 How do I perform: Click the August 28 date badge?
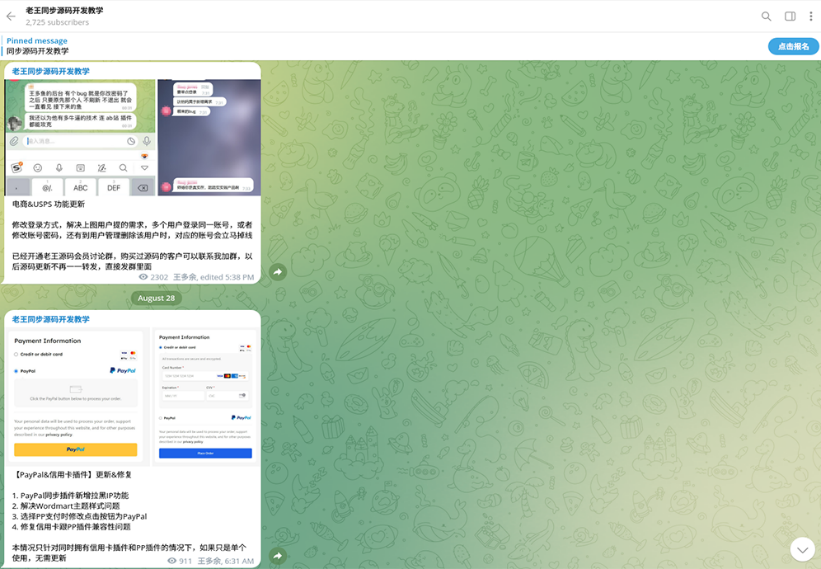pos(156,298)
